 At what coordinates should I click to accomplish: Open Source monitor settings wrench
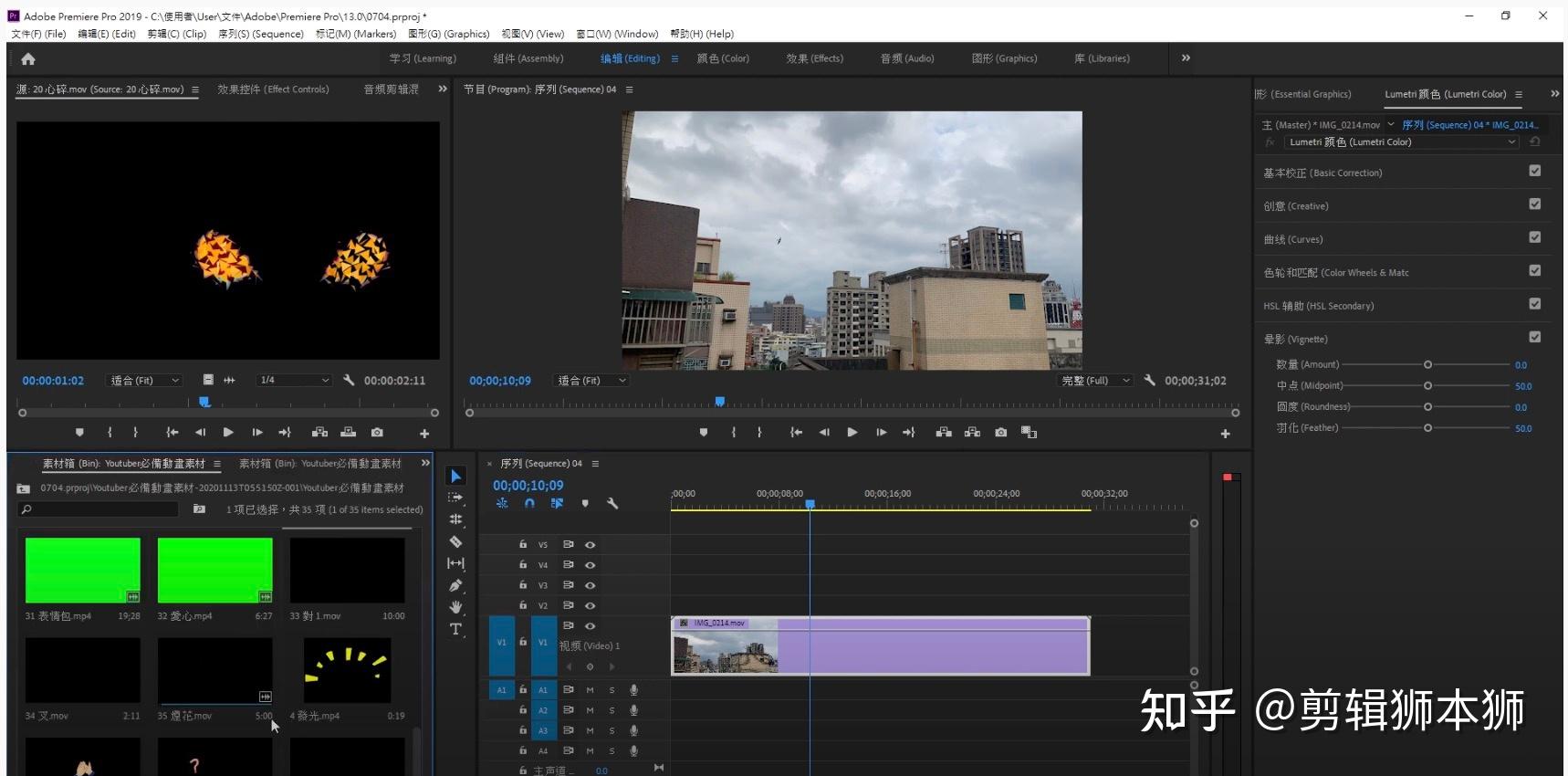349,380
